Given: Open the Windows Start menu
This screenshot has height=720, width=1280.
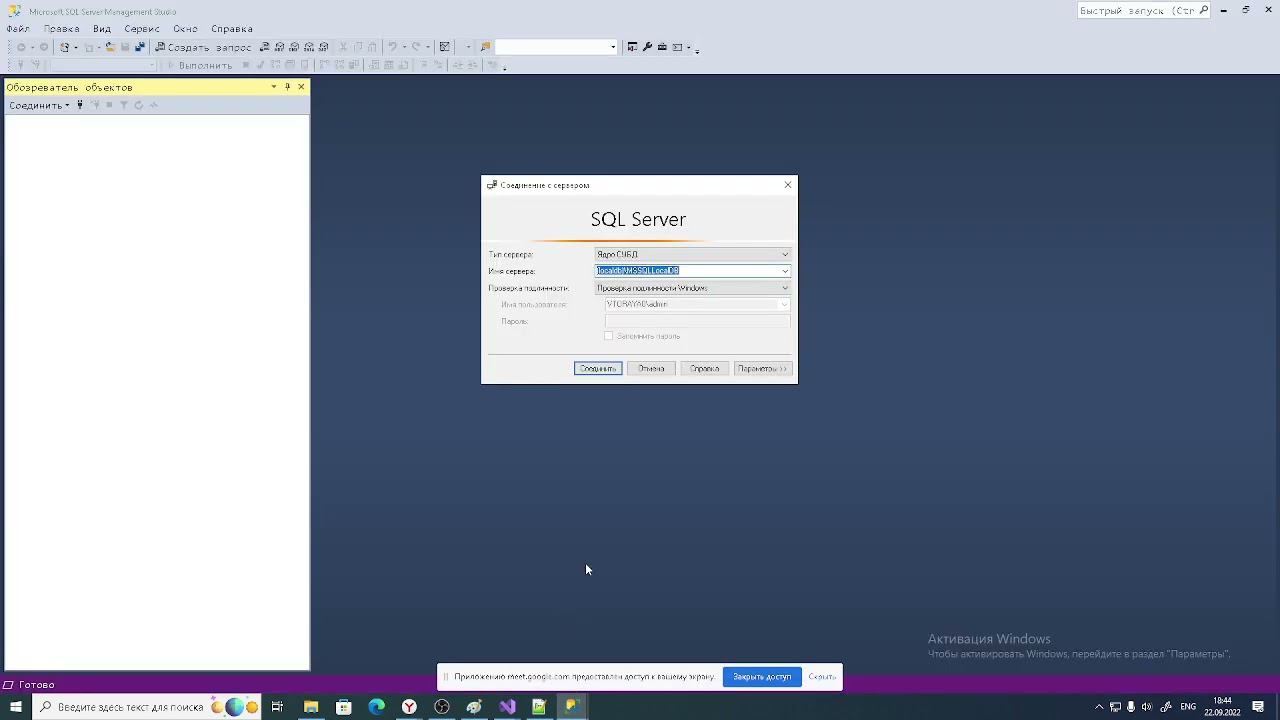Looking at the screenshot, I should click(15, 707).
